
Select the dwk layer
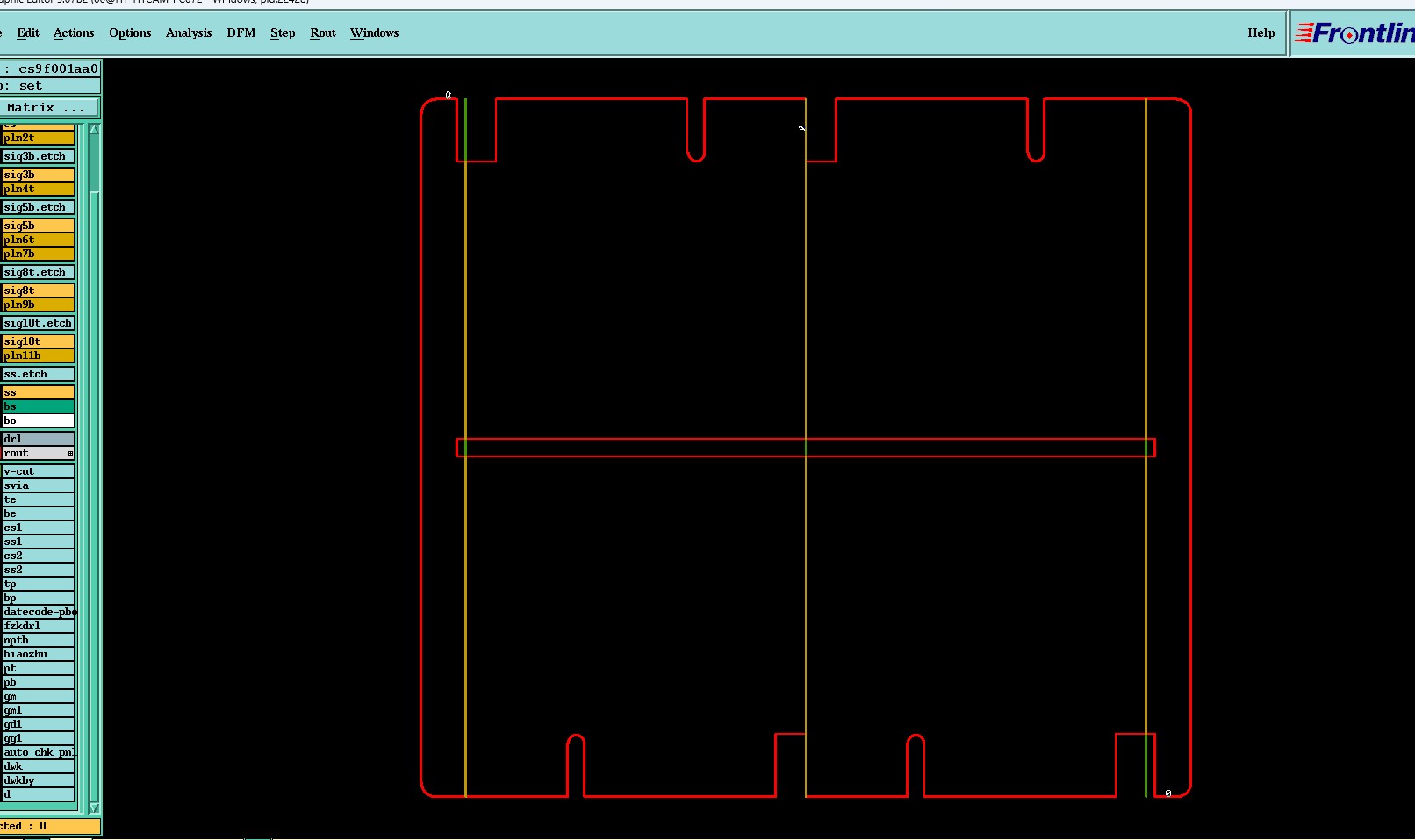click(38, 766)
